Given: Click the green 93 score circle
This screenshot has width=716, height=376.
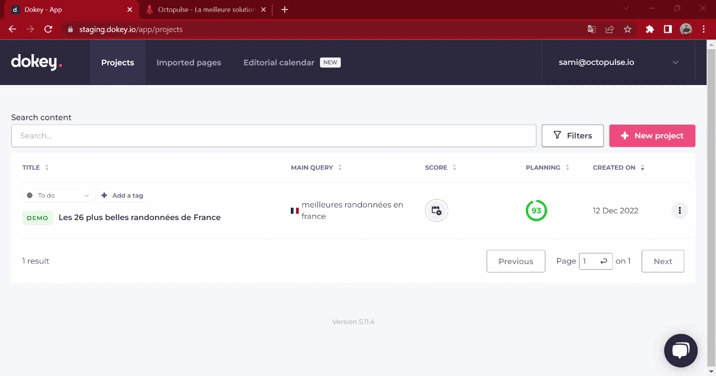Looking at the screenshot, I should [x=536, y=211].
